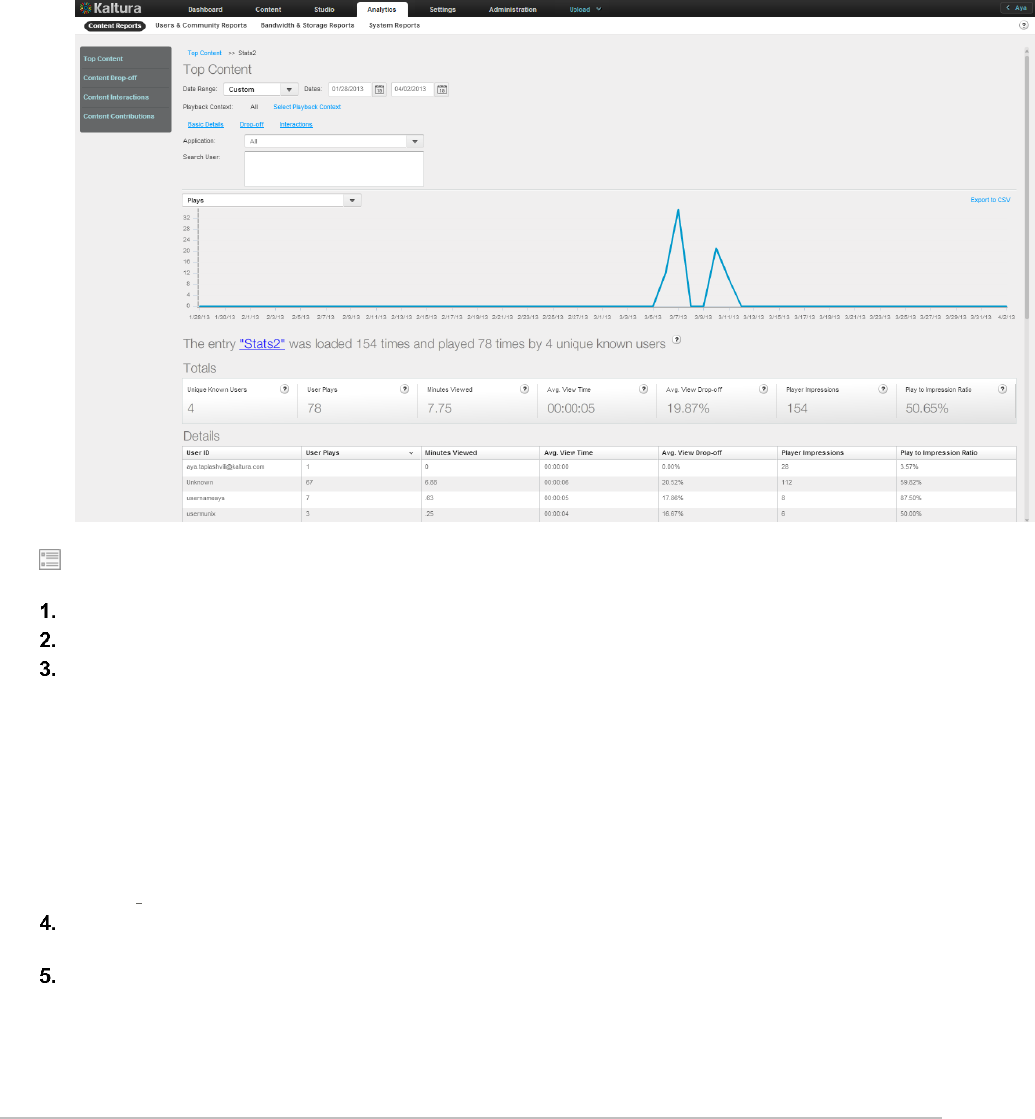Viewport: 1035px width, 1119px height.
Task: Show help for Avg. View Drop-off total
Action: 764,389
